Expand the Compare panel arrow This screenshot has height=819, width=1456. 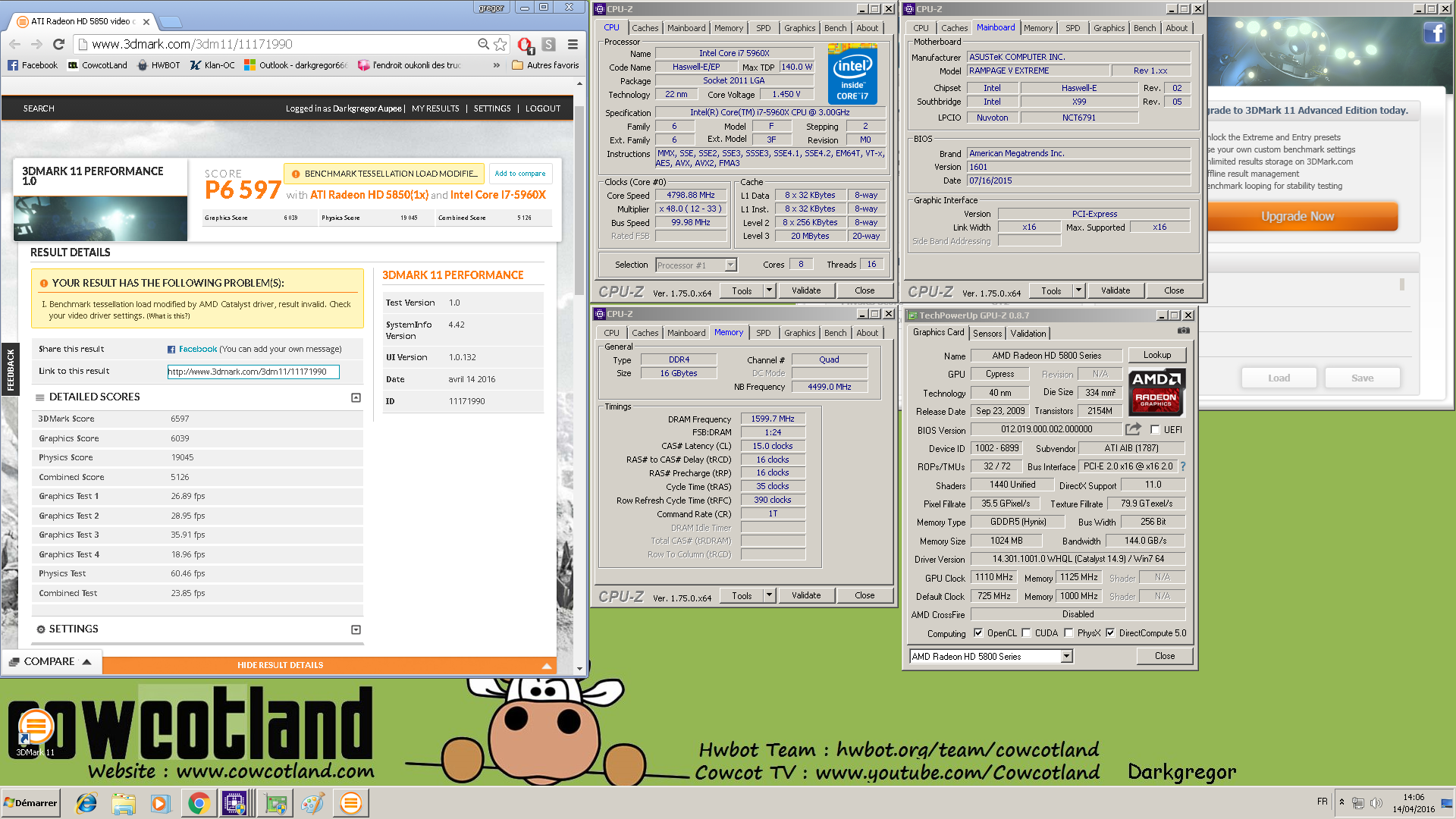click(x=86, y=662)
